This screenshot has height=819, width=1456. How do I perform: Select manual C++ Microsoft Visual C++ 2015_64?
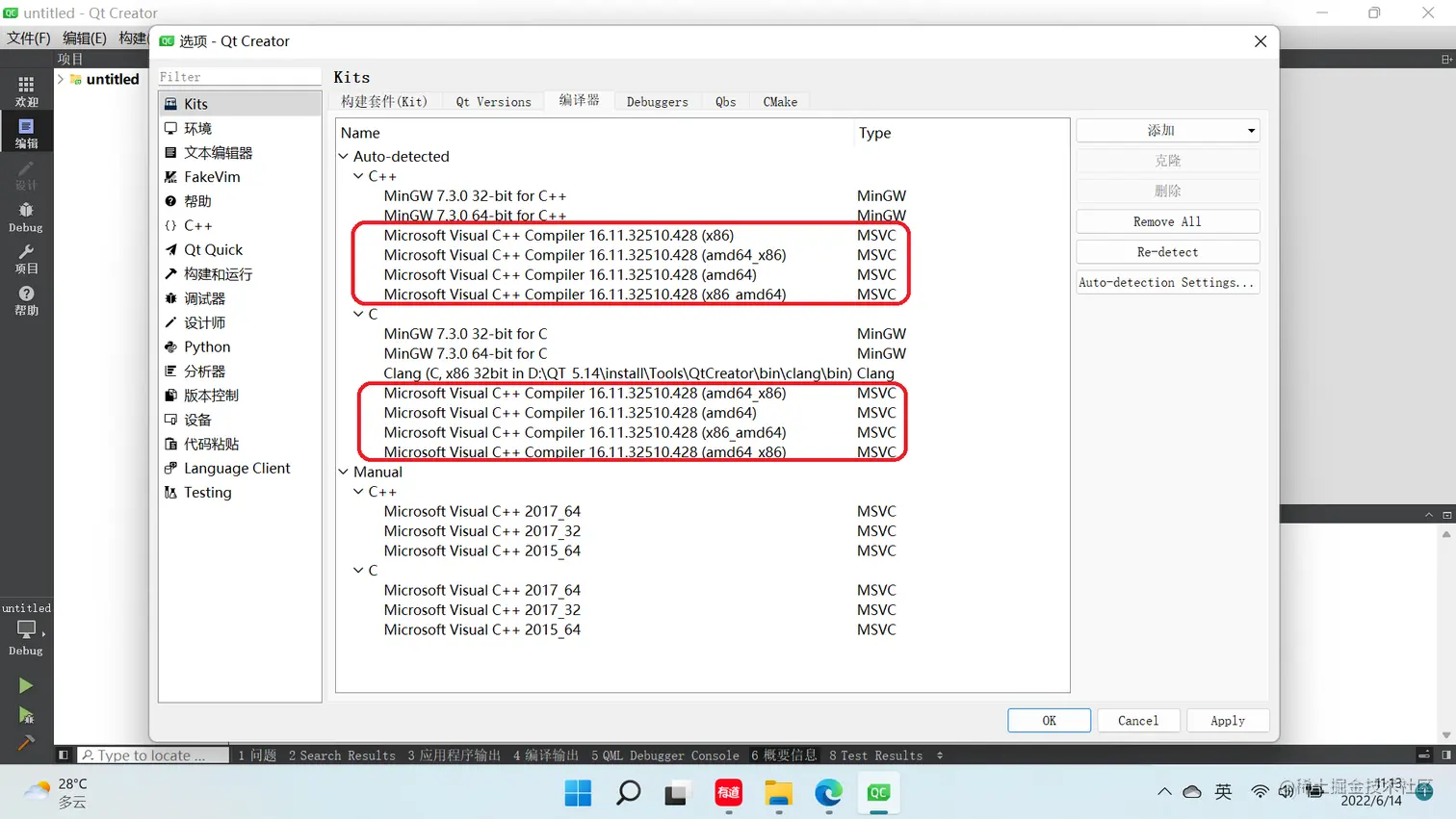coord(481,550)
